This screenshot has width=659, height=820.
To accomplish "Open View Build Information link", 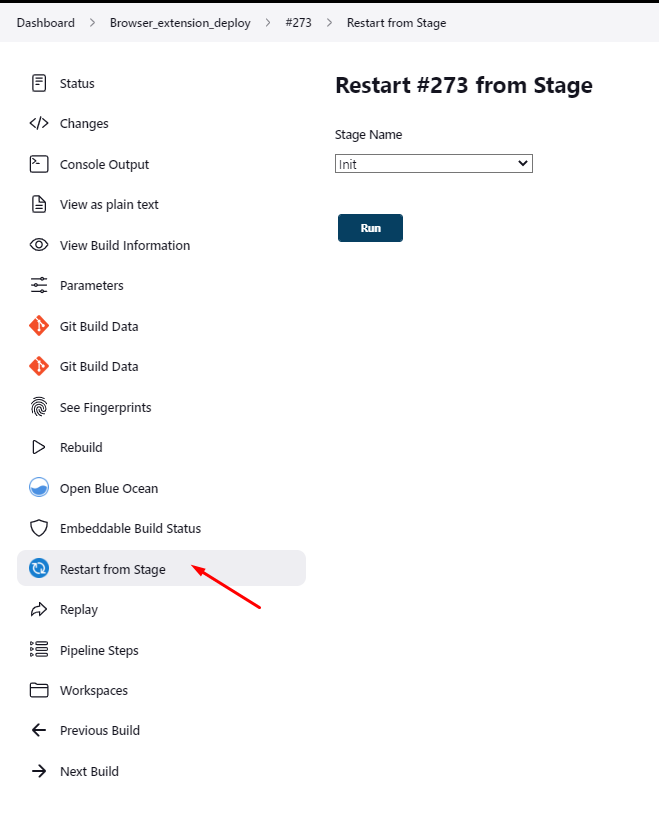I will pyautogui.click(x=125, y=245).
